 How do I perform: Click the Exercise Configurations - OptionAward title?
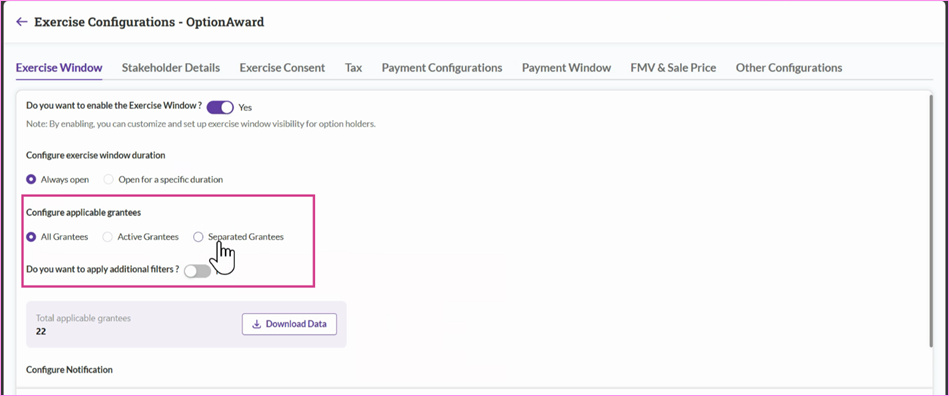(x=149, y=22)
